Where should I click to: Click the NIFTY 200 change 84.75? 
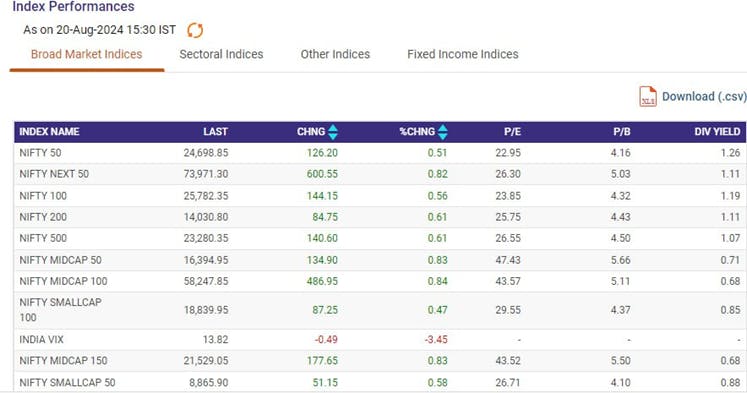pos(325,217)
